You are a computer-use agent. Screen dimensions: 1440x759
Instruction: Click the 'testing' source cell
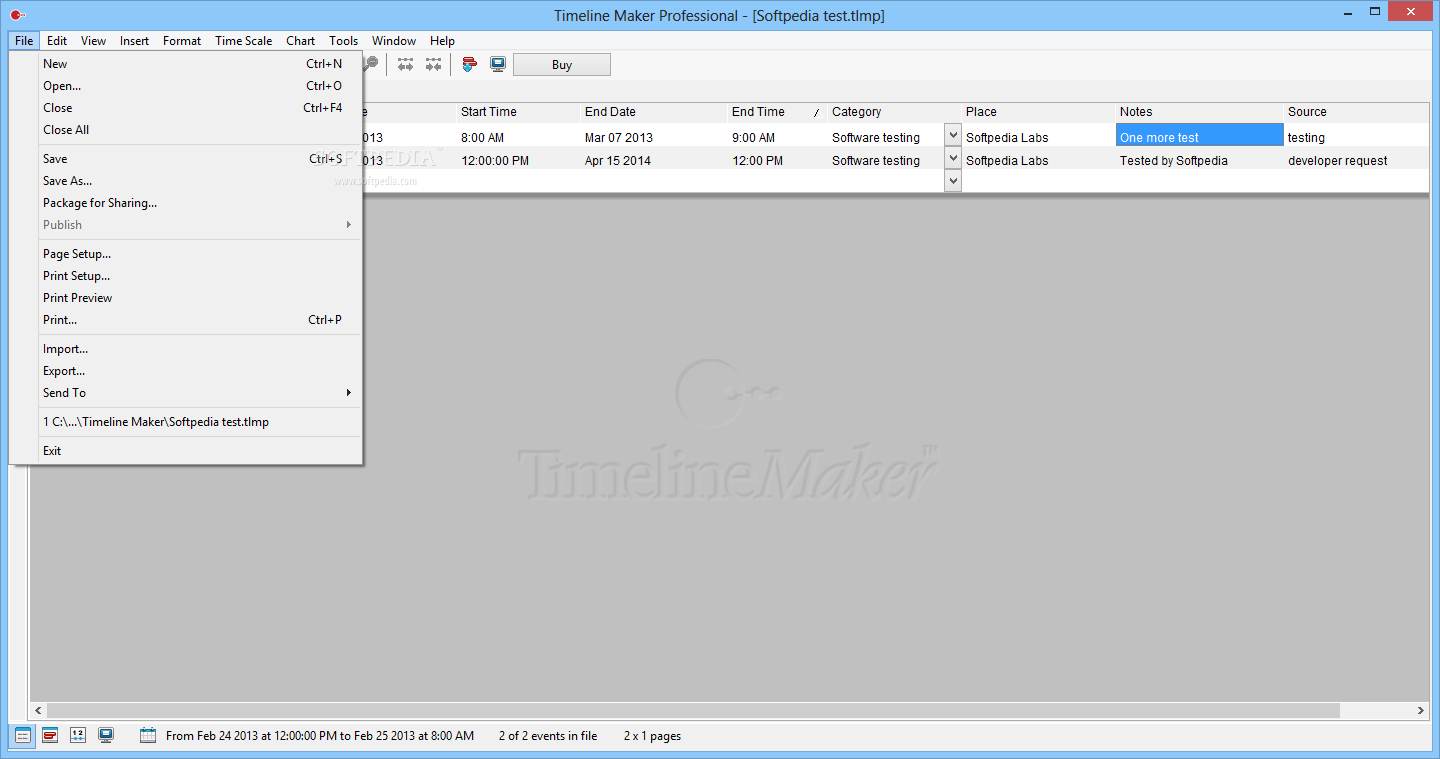pos(1356,137)
